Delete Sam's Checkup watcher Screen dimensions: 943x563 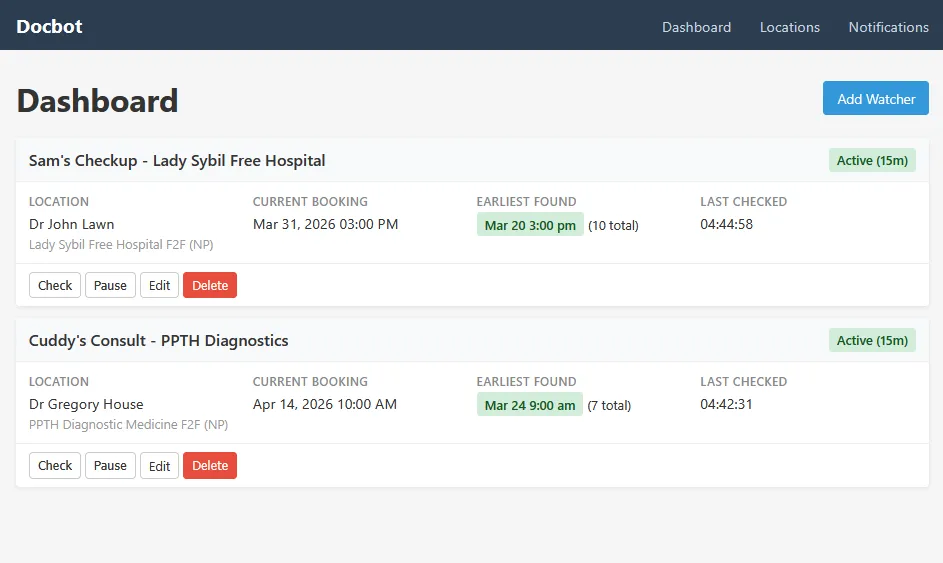210,285
